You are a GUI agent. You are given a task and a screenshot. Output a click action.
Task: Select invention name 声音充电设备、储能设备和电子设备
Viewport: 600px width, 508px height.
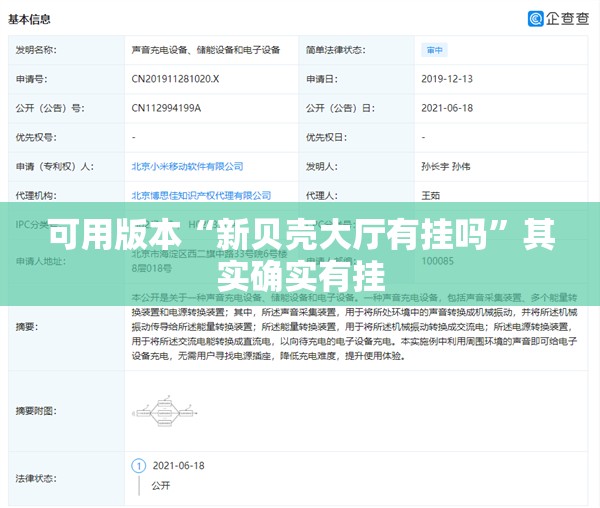[x=206, y=50]
